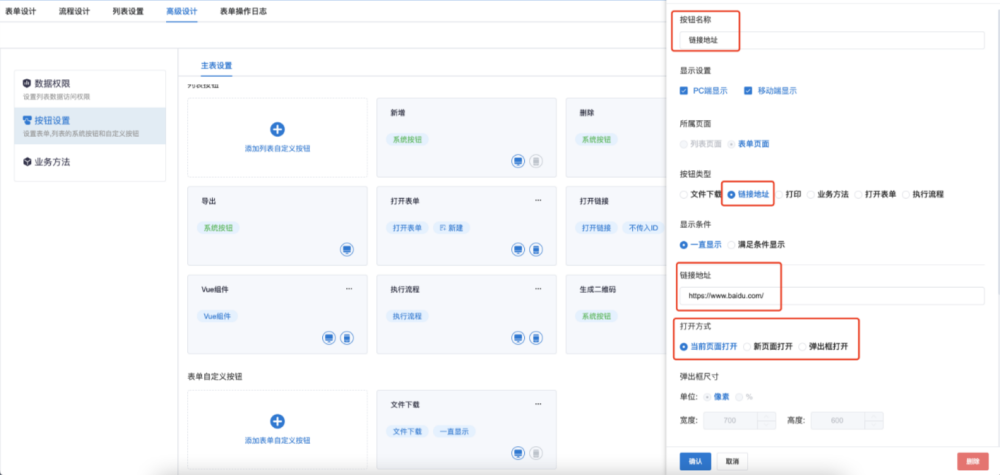Click the 取消 button
The height and width of the screenshot is (475, 1000).
pyautogui.click(x=733, y=461)
